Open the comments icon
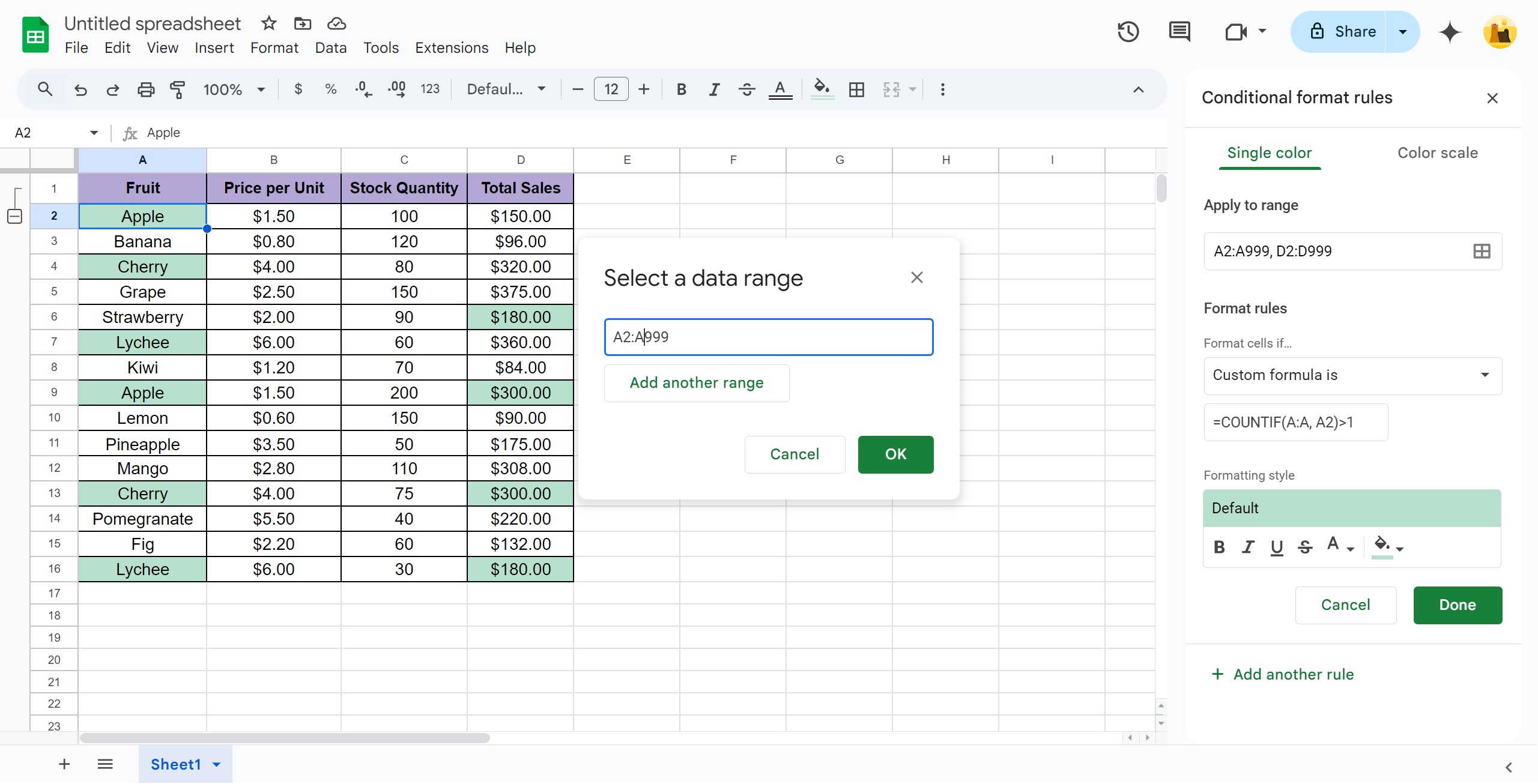The height and width of the screenshot is (784, 1538). [x=1179, y=31]
